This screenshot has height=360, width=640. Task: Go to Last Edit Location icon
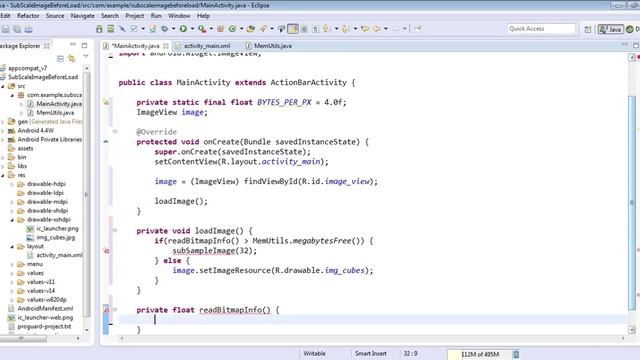click(x=364, y=29)
